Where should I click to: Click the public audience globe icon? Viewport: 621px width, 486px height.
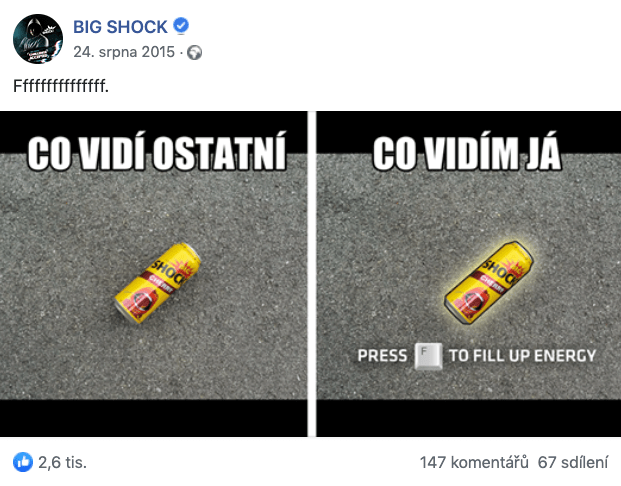[x=194, y=53]
